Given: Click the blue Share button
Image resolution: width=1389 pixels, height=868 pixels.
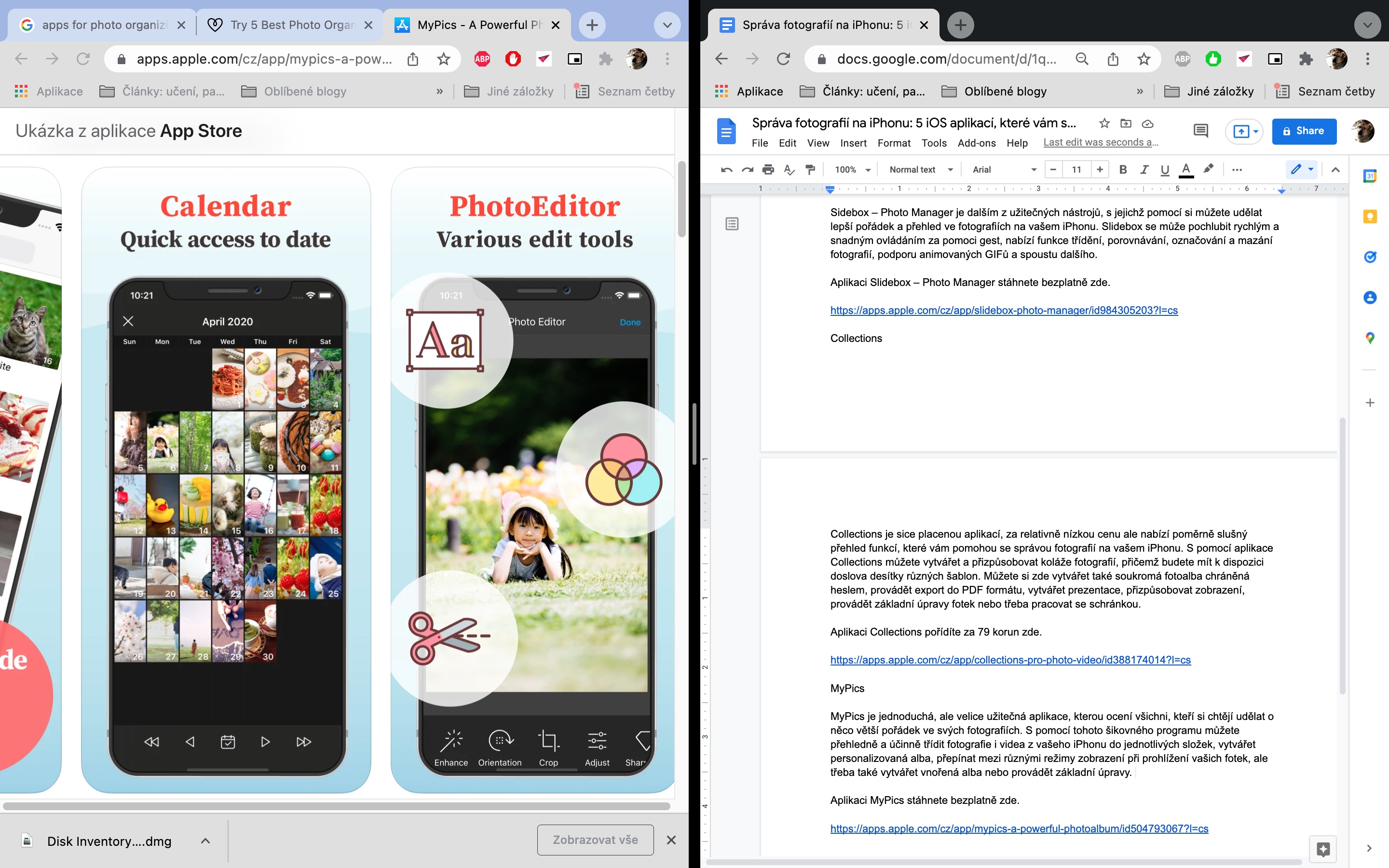Looking at the screenshot, I should point(1304,131).
